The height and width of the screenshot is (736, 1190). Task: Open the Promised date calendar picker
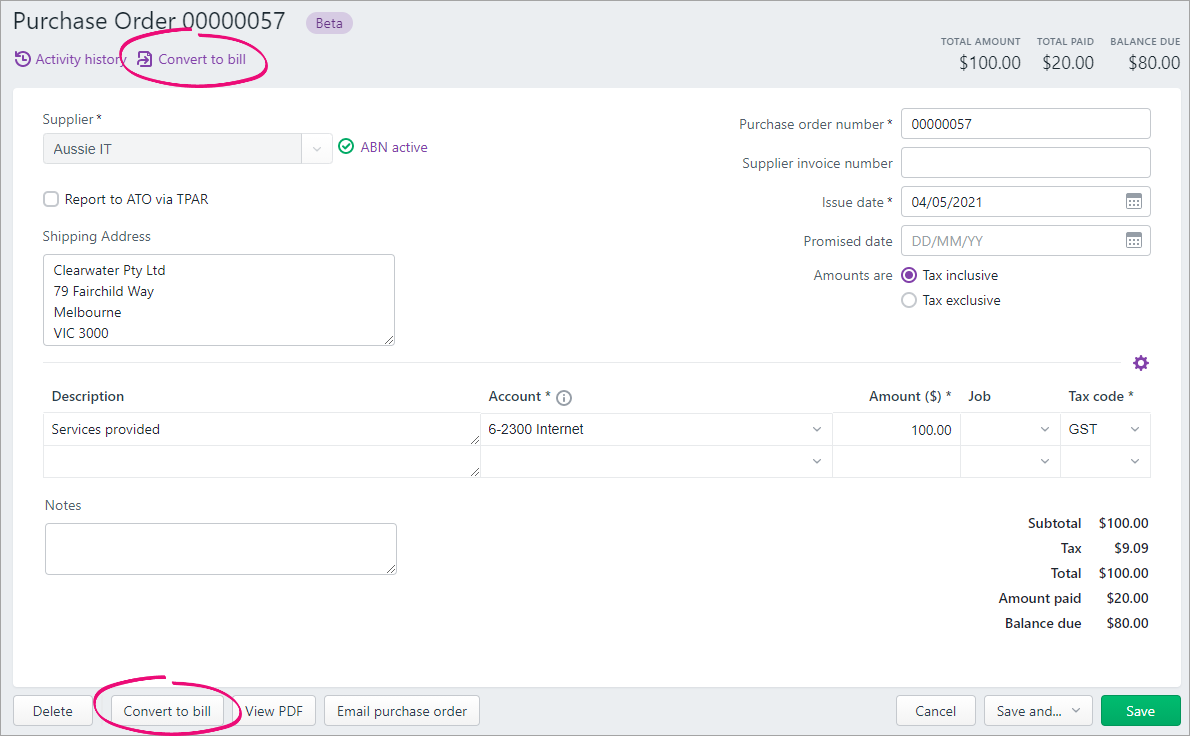coord(1133,241)
